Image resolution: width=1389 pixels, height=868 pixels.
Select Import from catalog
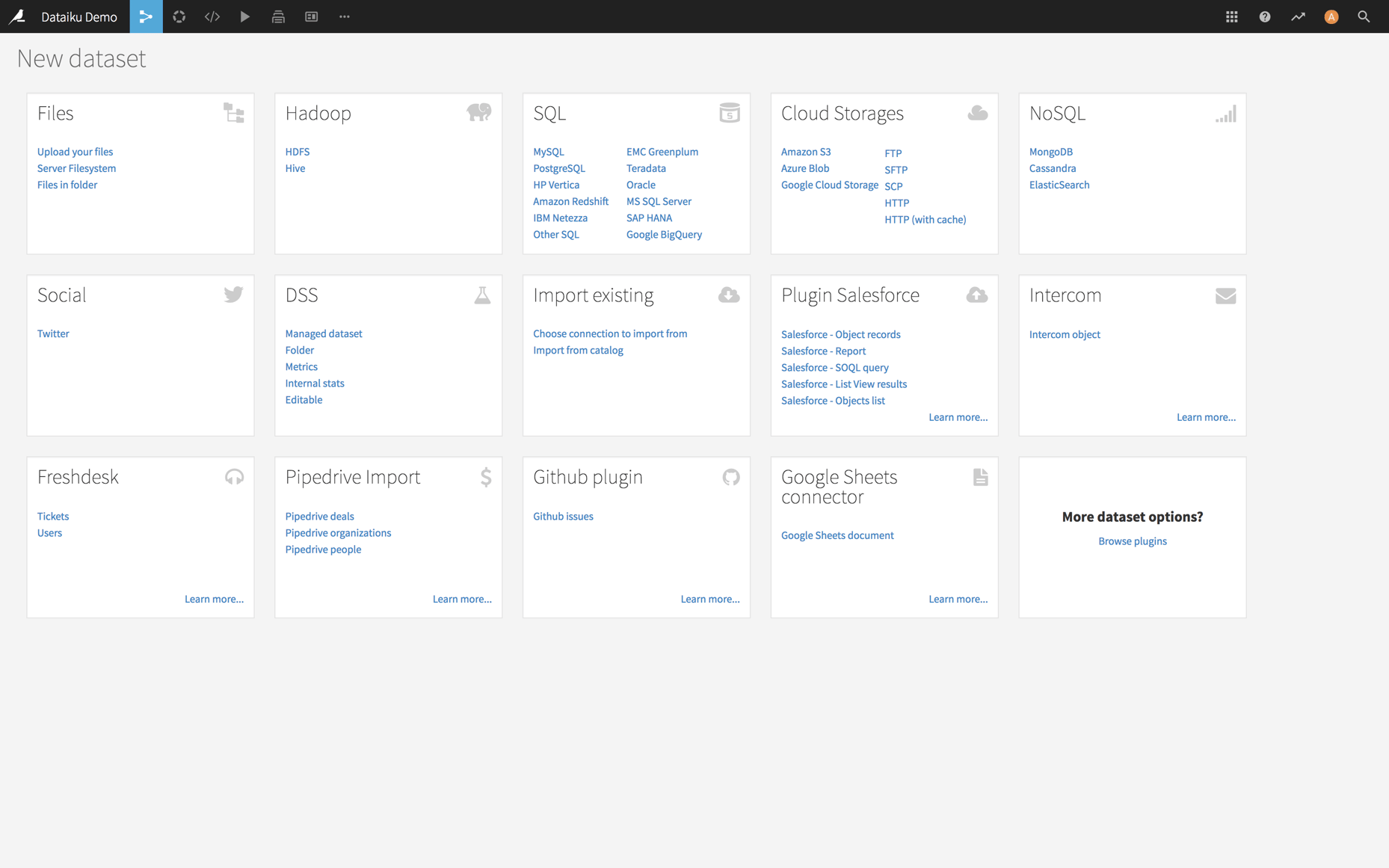pyautogui.click(x=578, y=350)
